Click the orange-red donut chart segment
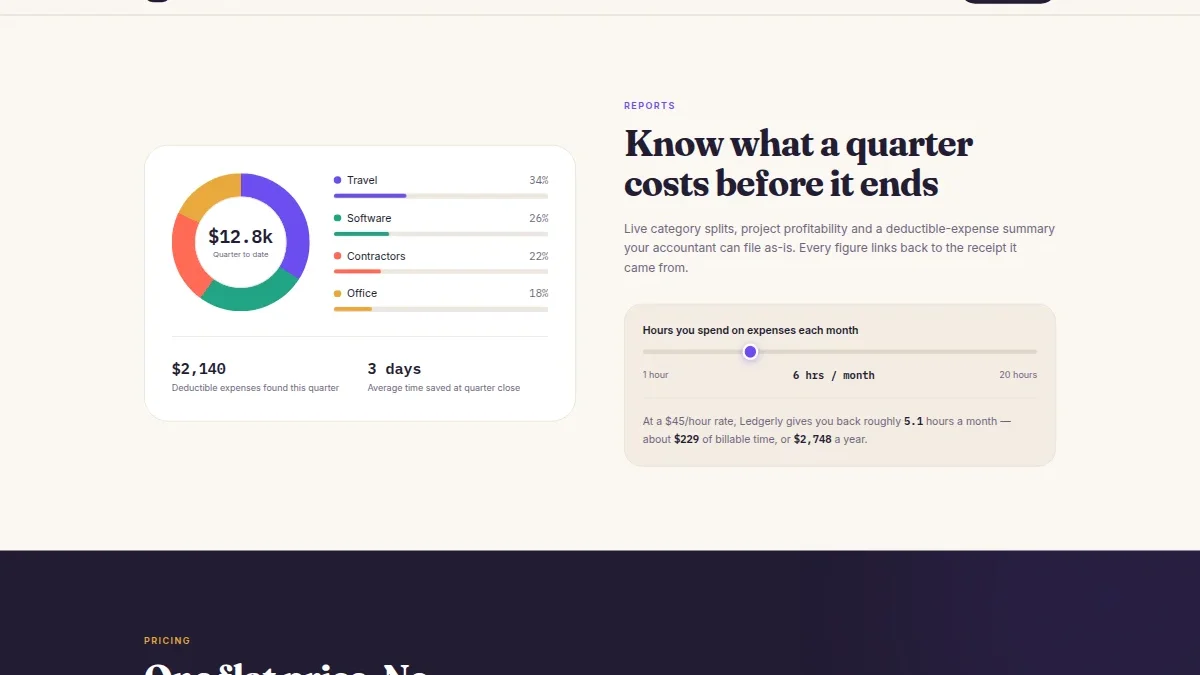The width and height of the screenshot is (1200, 675). click(x=187, y=252)
